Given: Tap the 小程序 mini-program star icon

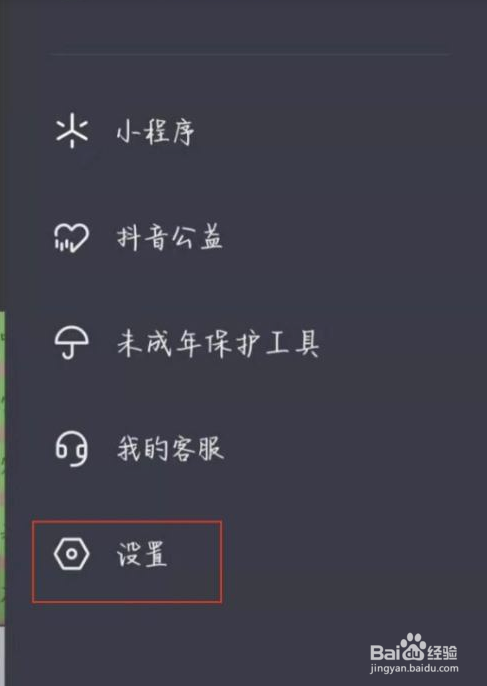Looking at the screenshot, I should tap(72, 132).
